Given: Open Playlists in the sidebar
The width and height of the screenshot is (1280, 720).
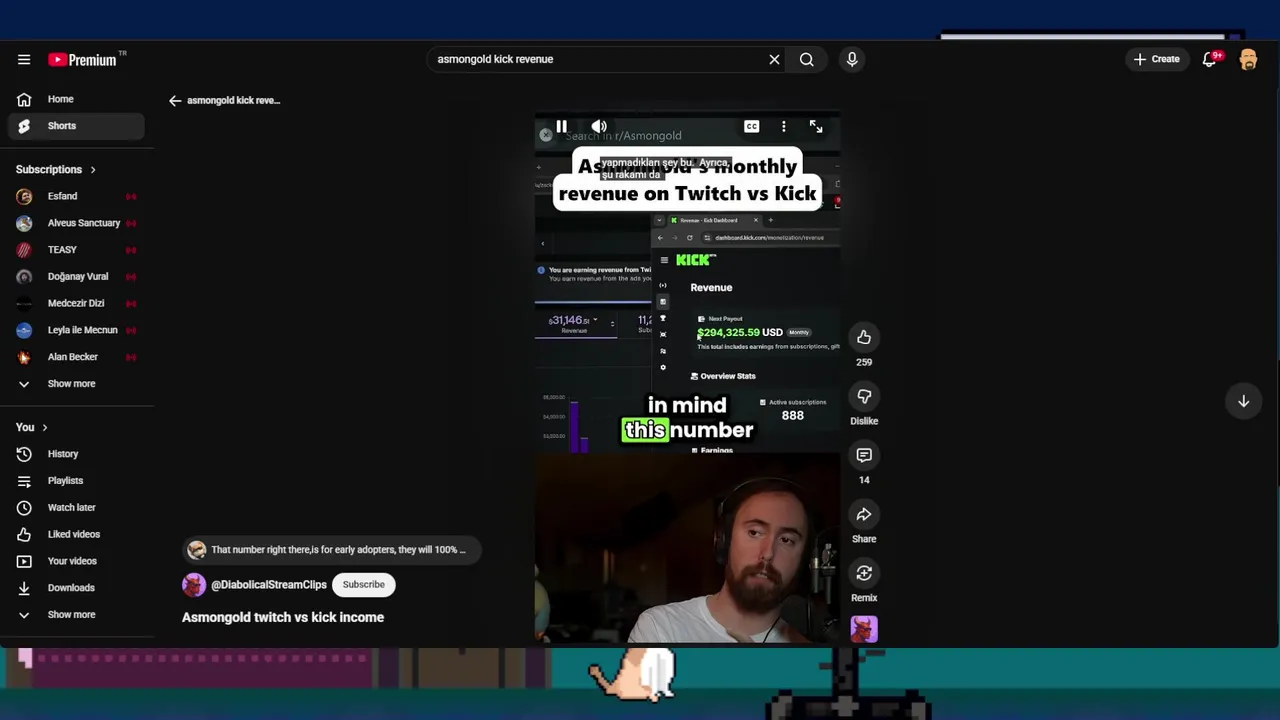Looking at the screenshot, I should (x=76, y=481).
